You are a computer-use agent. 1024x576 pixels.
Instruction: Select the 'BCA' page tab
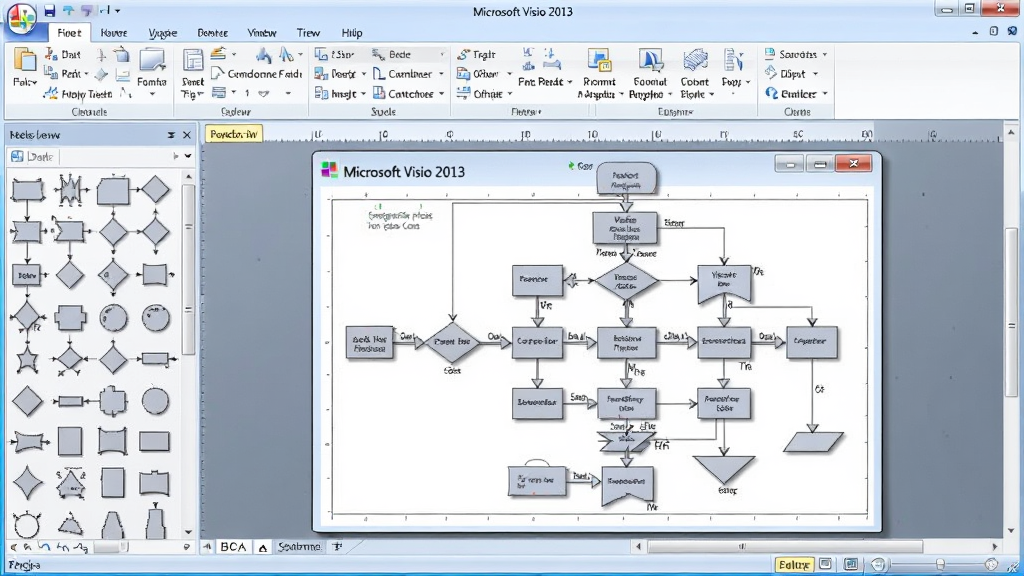[x=233, y=547]
